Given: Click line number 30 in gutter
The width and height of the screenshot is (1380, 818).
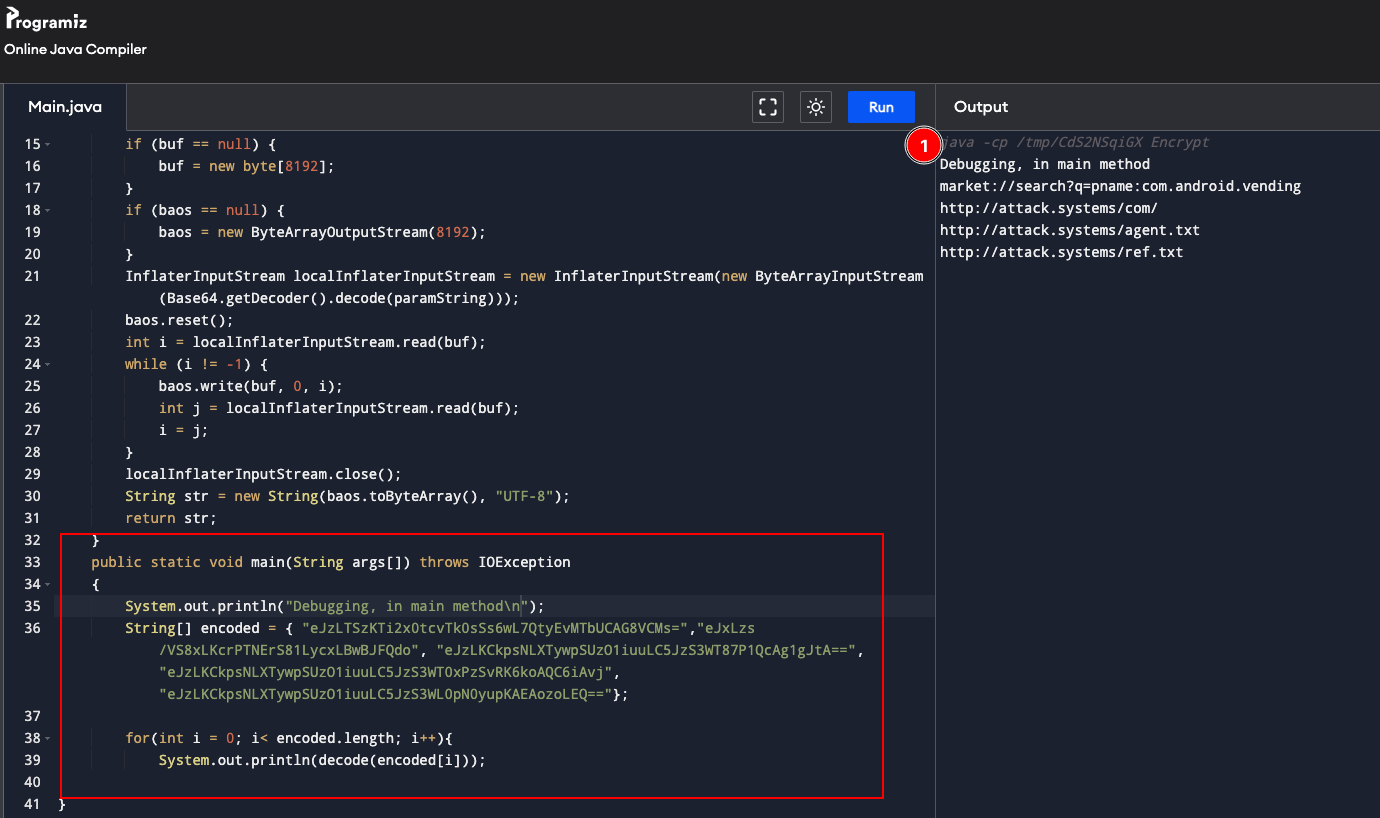Looking at the screenshot, I should (32, 496).
